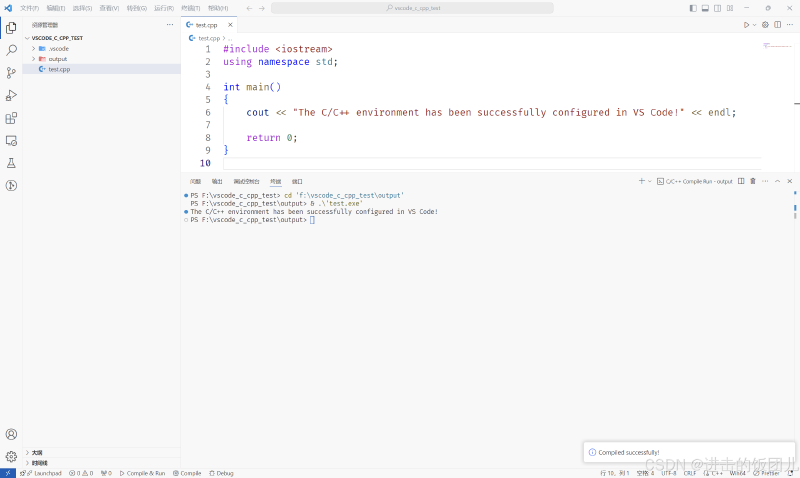Open the Remote Explorer view
The width and height of the screenshot is (800, 478).
click(x=11, y=141)
